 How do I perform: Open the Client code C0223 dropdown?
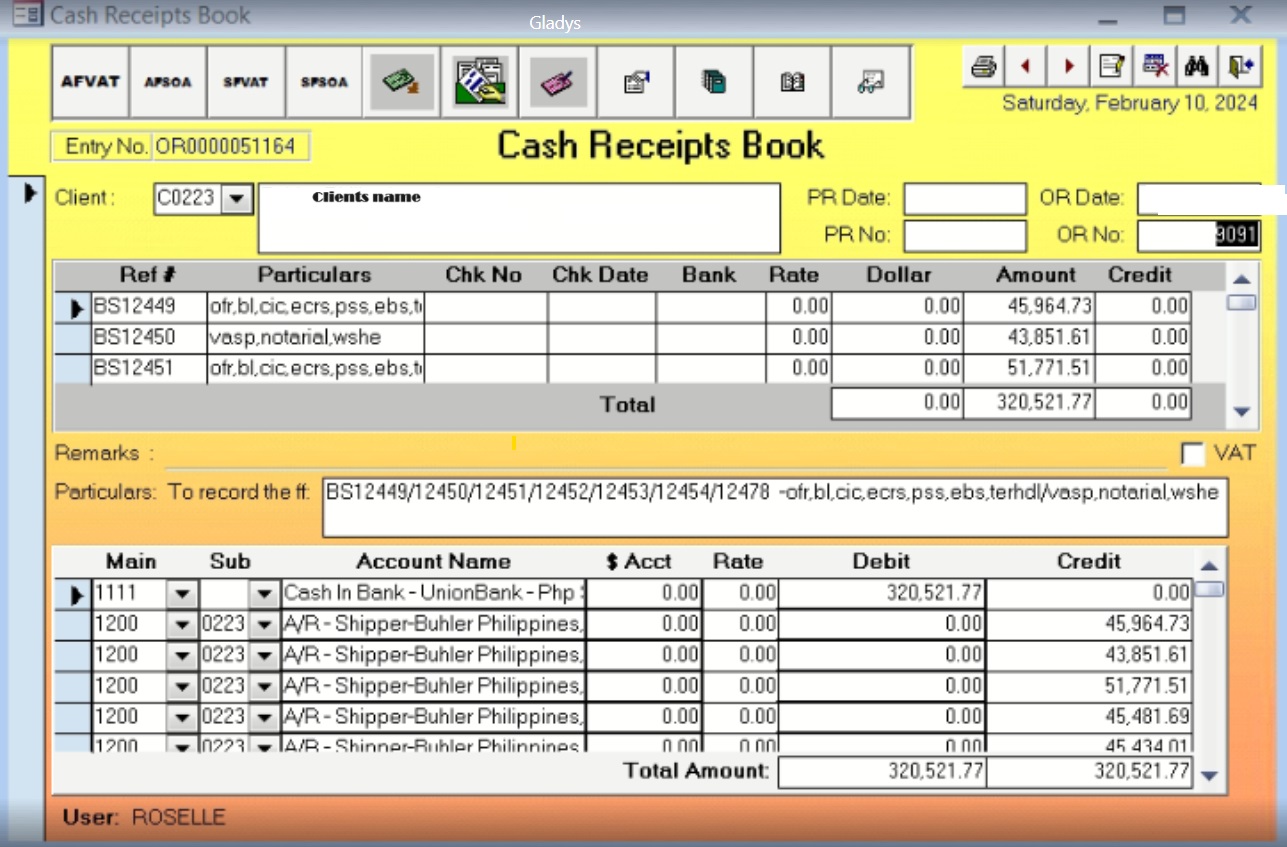(235, 198)
